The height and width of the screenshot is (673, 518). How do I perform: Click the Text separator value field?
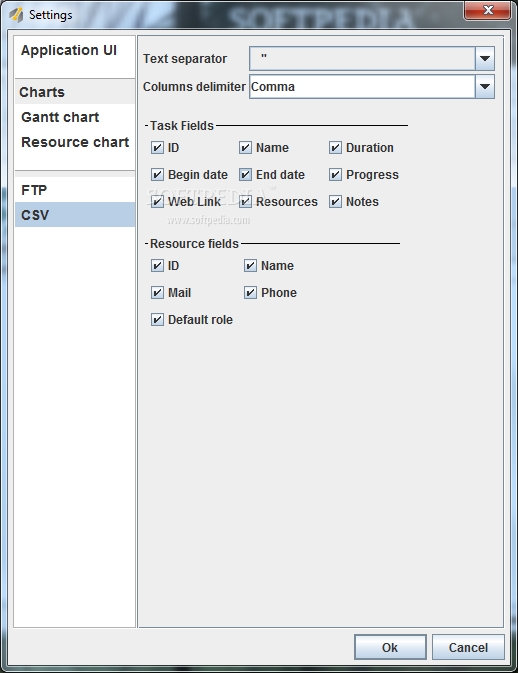click(x=362, y=58)
